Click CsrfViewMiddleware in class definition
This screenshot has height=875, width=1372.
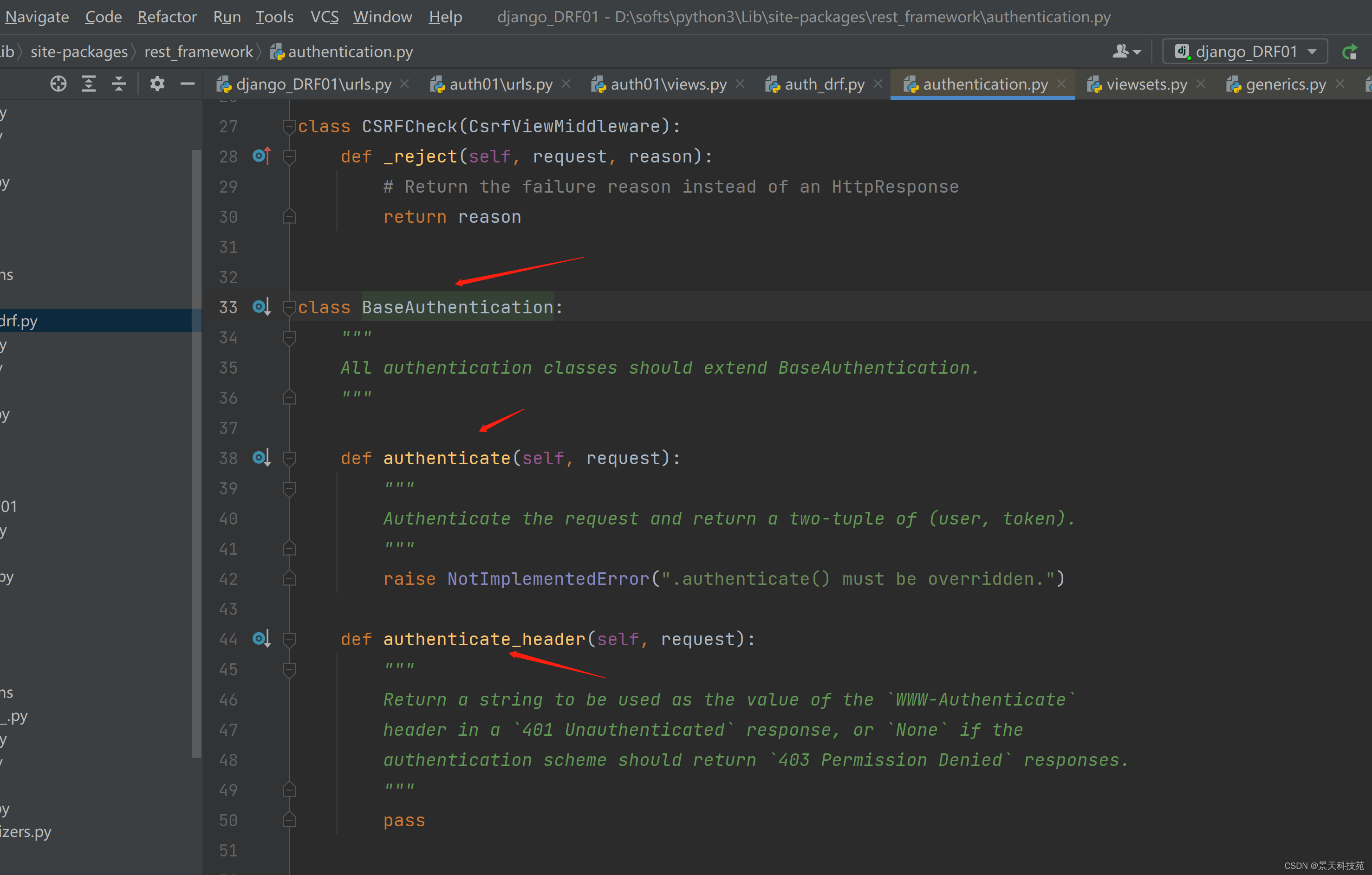[x=564, y=126]
